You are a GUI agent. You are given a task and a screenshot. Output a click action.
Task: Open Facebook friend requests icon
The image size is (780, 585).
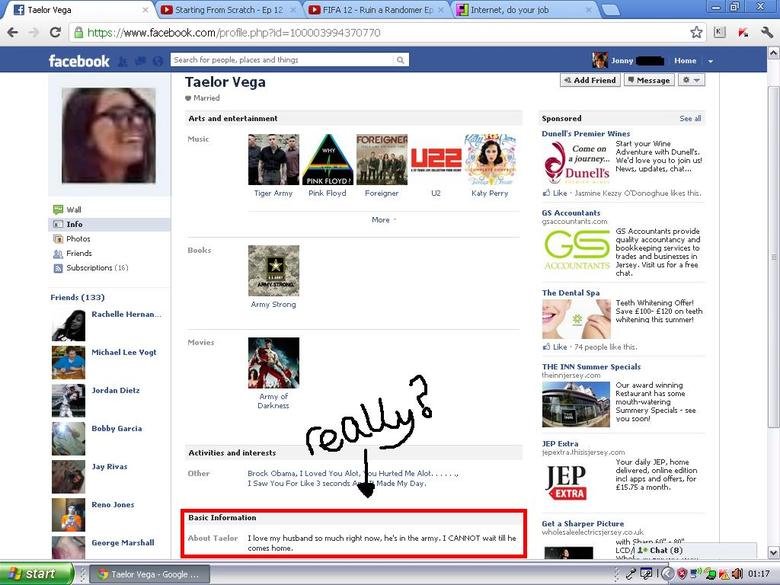coord(123,61)
